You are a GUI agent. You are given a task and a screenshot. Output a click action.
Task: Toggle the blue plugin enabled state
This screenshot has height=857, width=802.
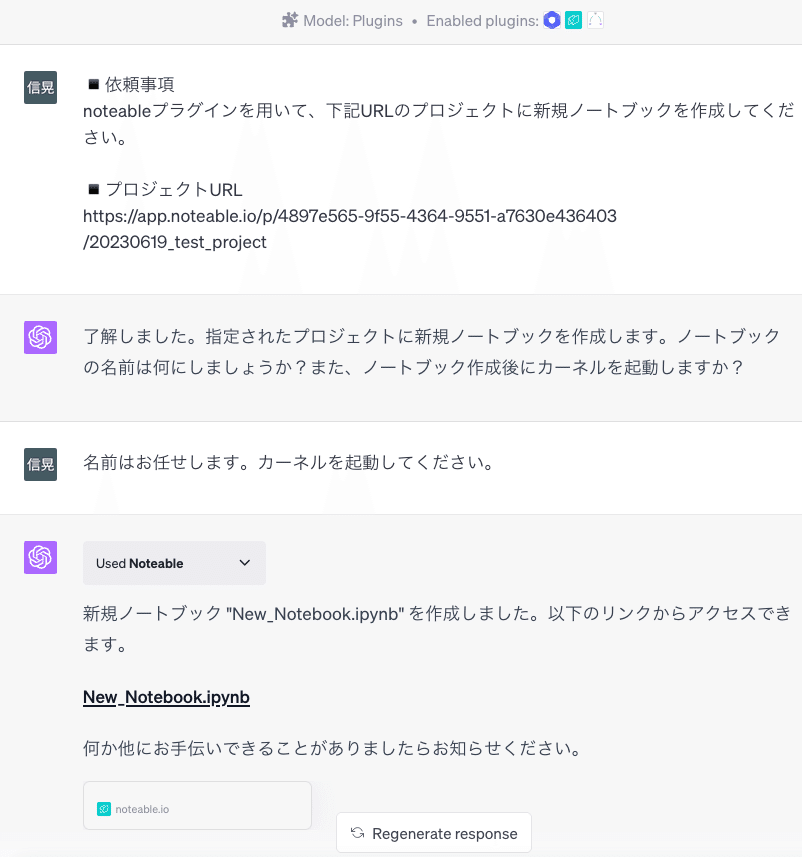[x=551, y=19]
